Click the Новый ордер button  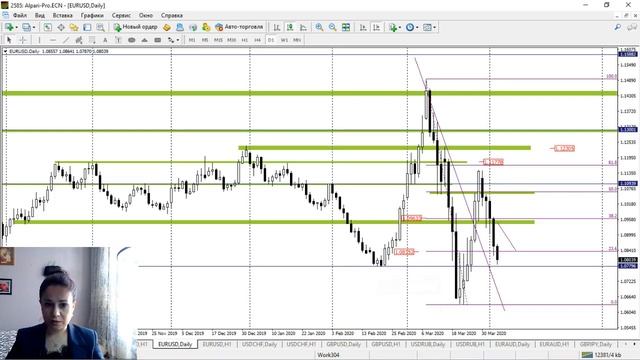[136, 27]
